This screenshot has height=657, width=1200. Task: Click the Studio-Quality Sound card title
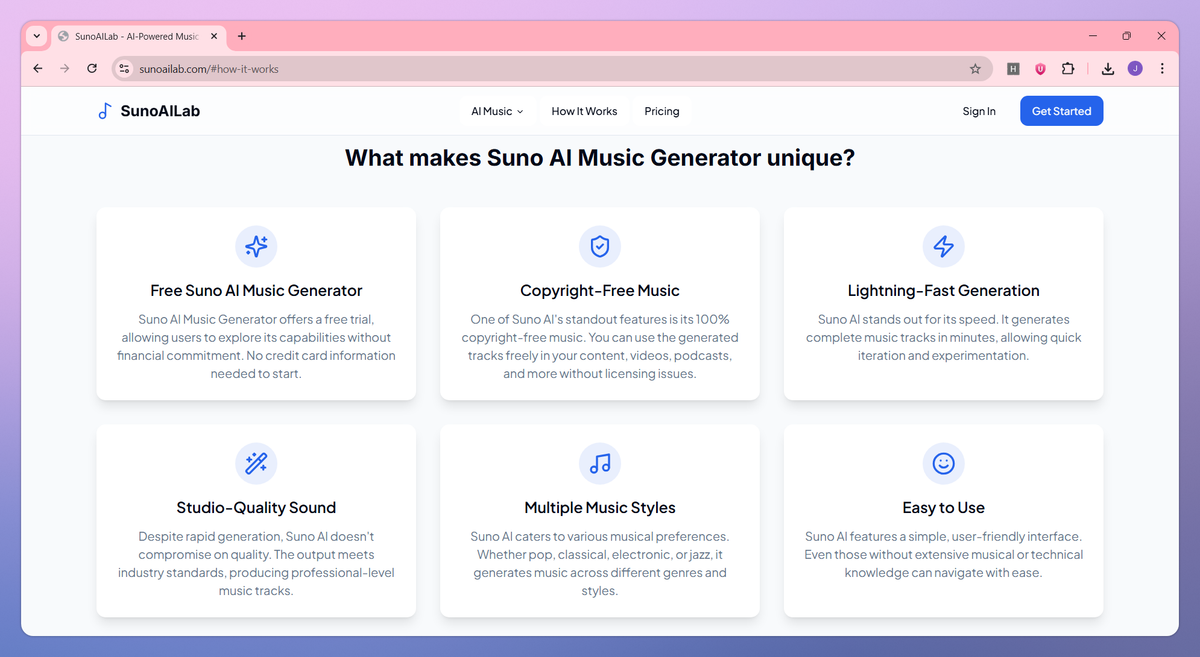(256, 508)
